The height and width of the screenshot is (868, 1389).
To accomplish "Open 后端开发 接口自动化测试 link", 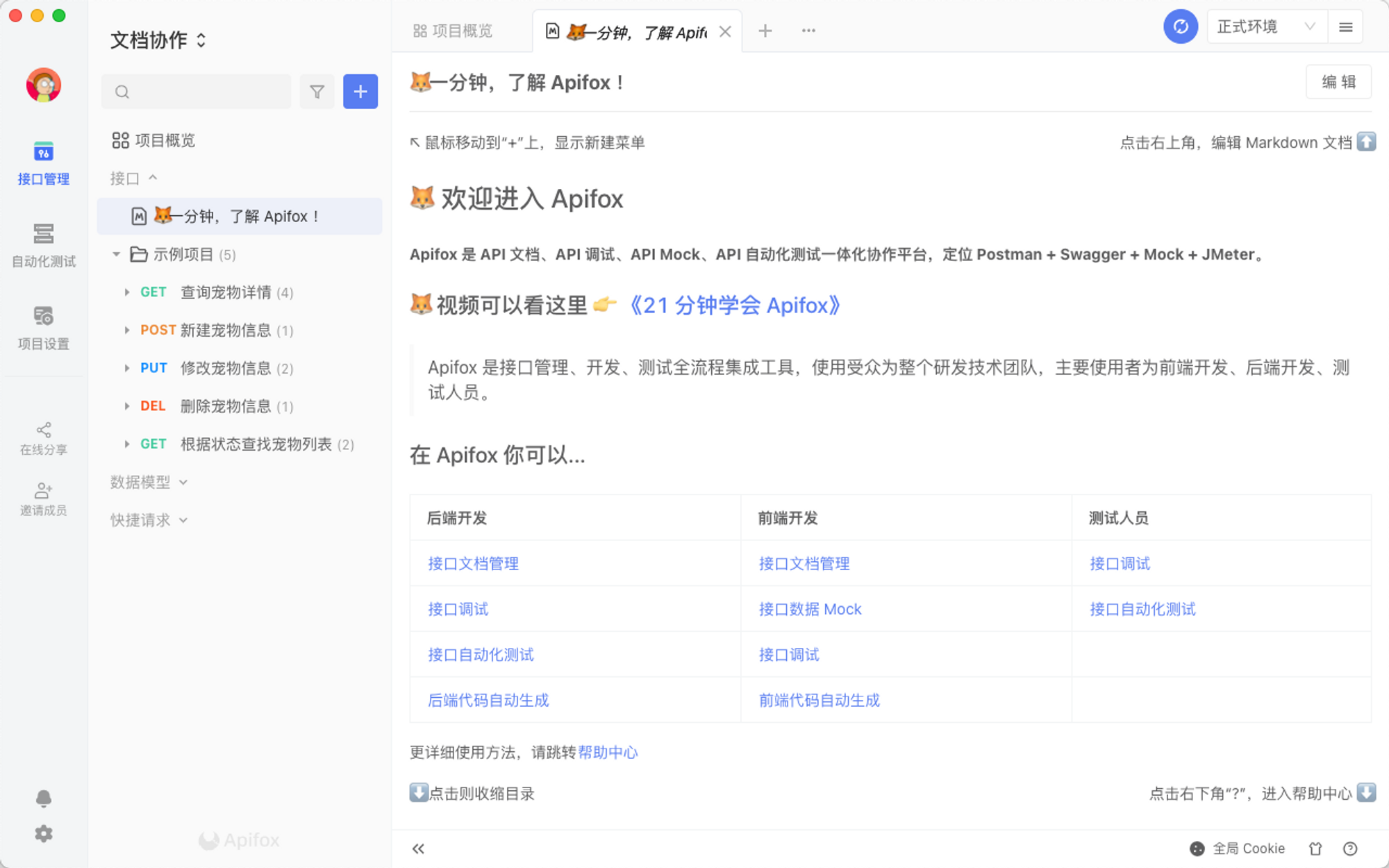I will pyautogui.click(x=481, y=655).
